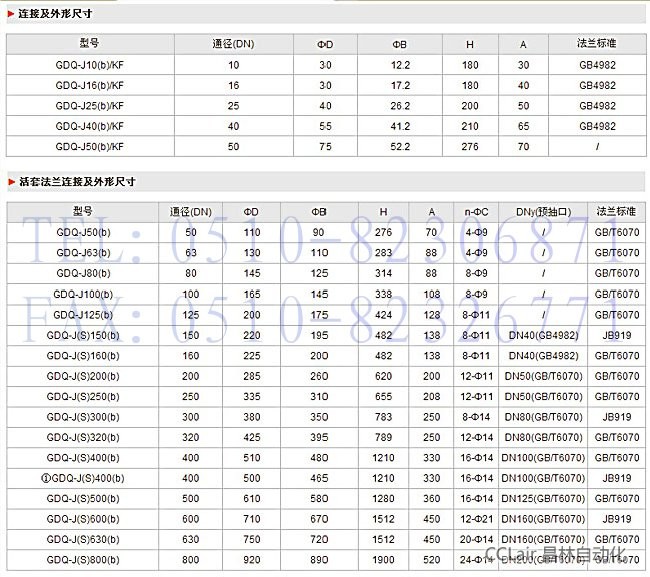Click the DNy(预抽口) column header
This screenshot has height=577, width=650.
[543, 212]
